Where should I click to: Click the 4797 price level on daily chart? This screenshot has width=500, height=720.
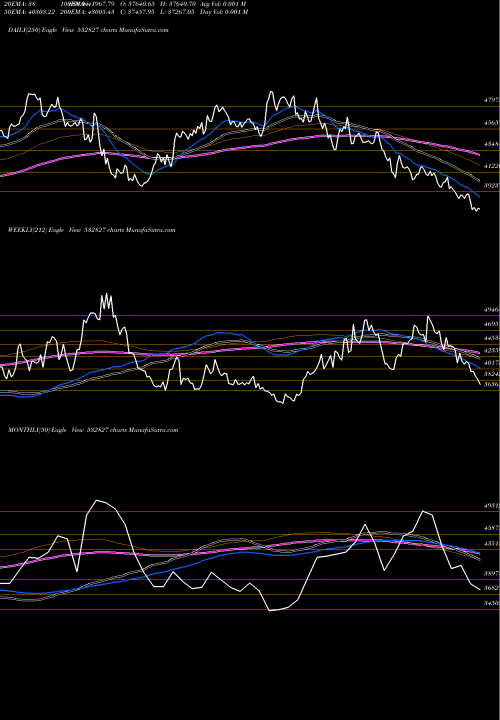click(492, 100)
